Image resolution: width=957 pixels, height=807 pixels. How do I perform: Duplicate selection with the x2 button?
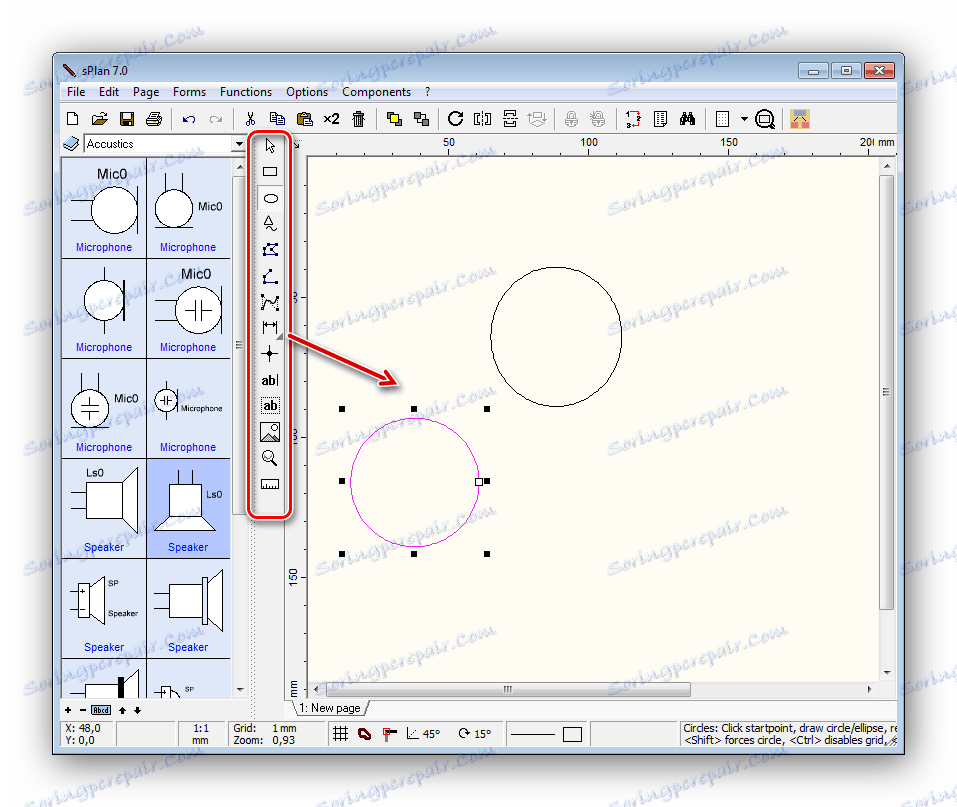point(331,119)
